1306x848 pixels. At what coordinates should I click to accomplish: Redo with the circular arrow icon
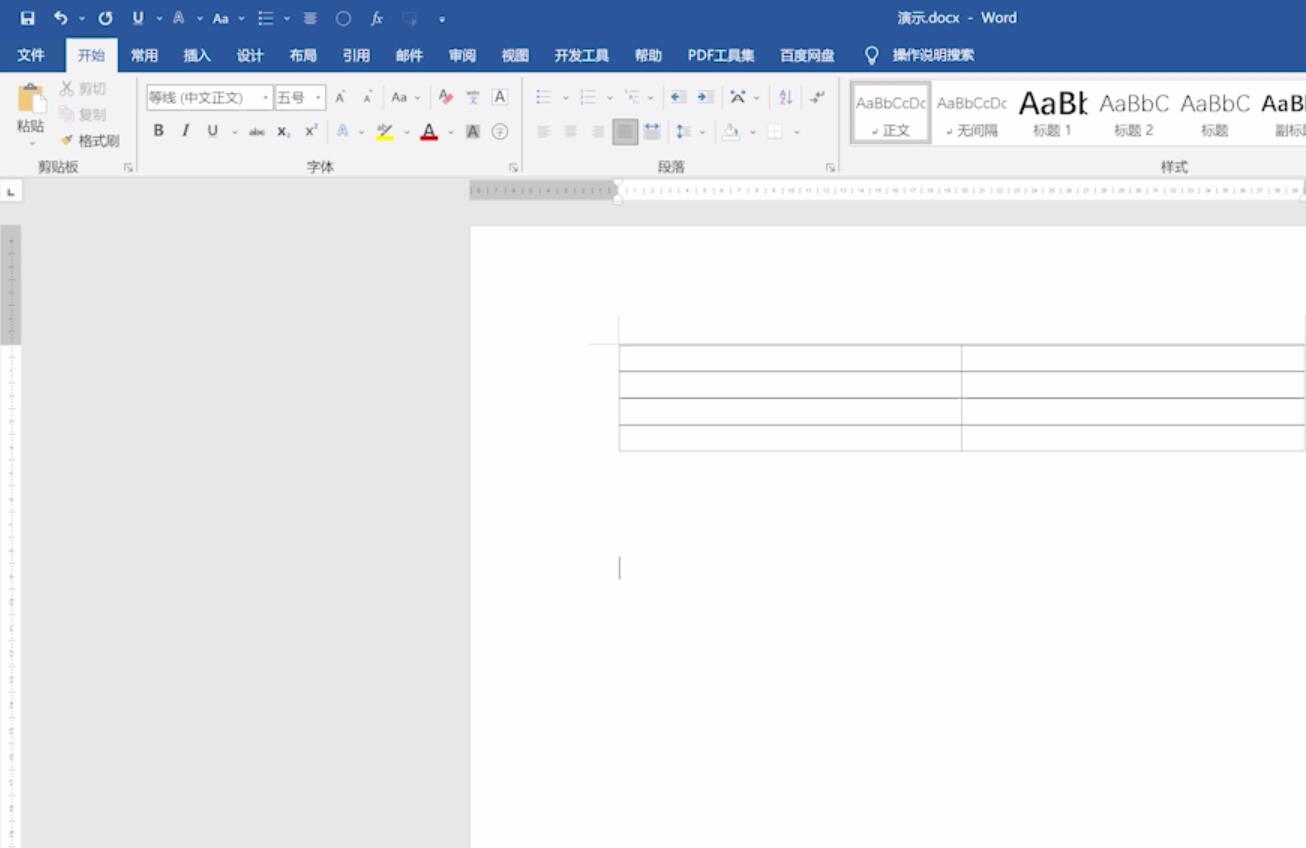tap(105, 18)
